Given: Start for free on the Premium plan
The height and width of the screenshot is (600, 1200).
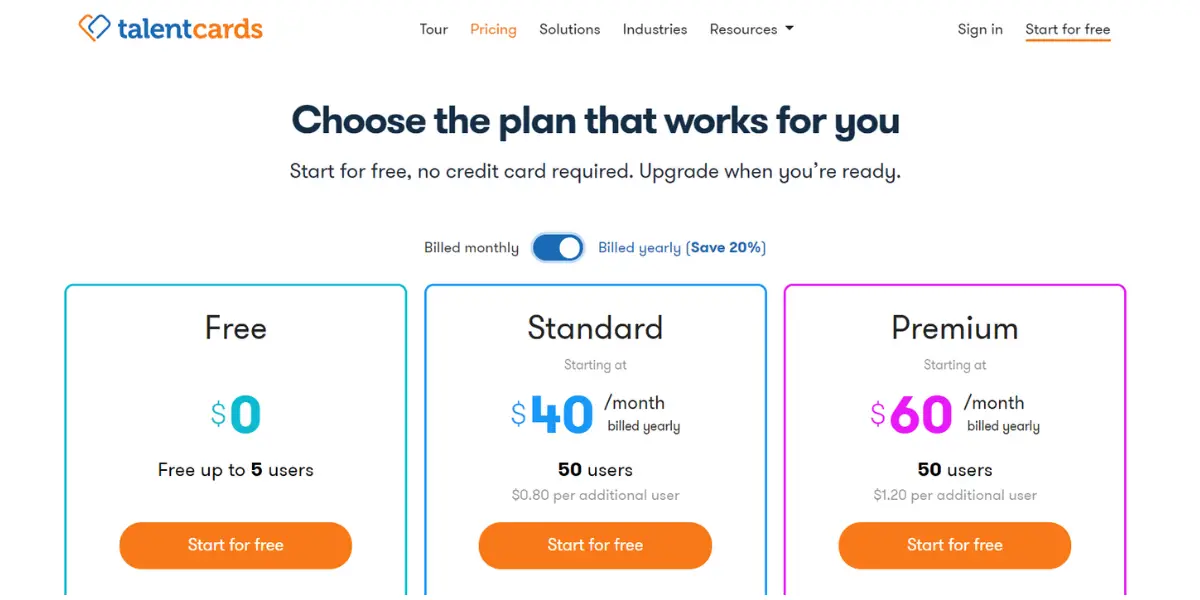Looking at the screenshot, I should click(955, 545).
